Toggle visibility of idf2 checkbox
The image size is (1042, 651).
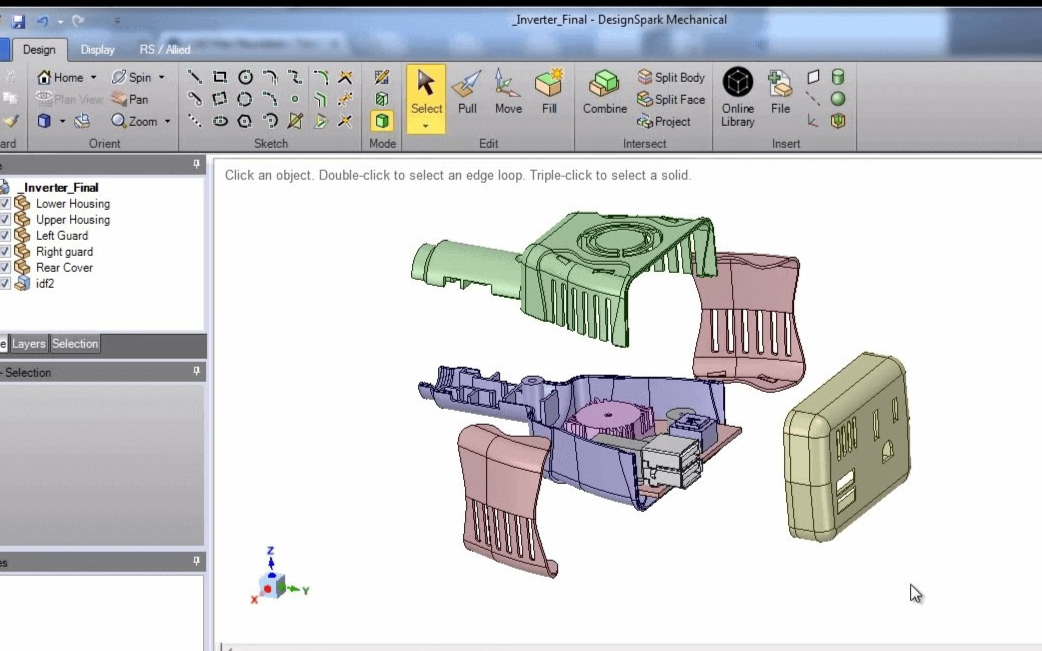coord(5,283)
